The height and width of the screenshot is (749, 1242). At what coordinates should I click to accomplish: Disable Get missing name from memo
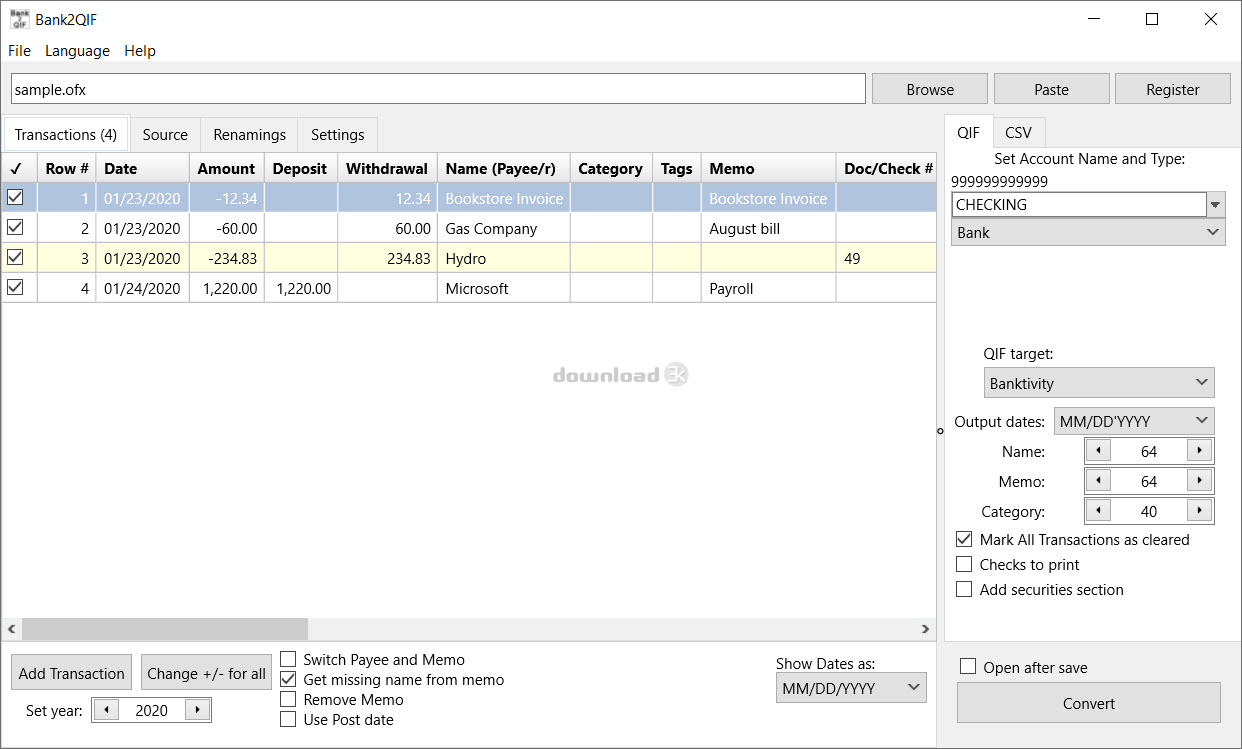point(288,679)
